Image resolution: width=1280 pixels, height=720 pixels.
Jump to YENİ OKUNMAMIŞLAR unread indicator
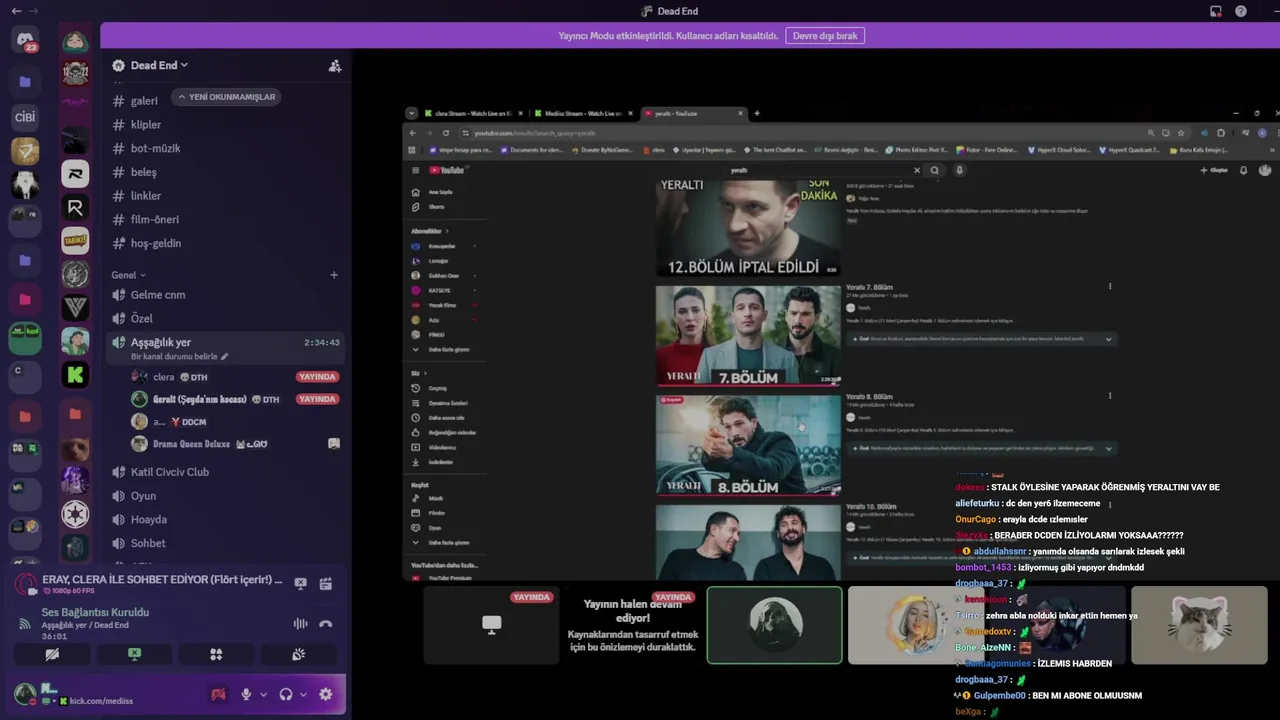(227, 97)
